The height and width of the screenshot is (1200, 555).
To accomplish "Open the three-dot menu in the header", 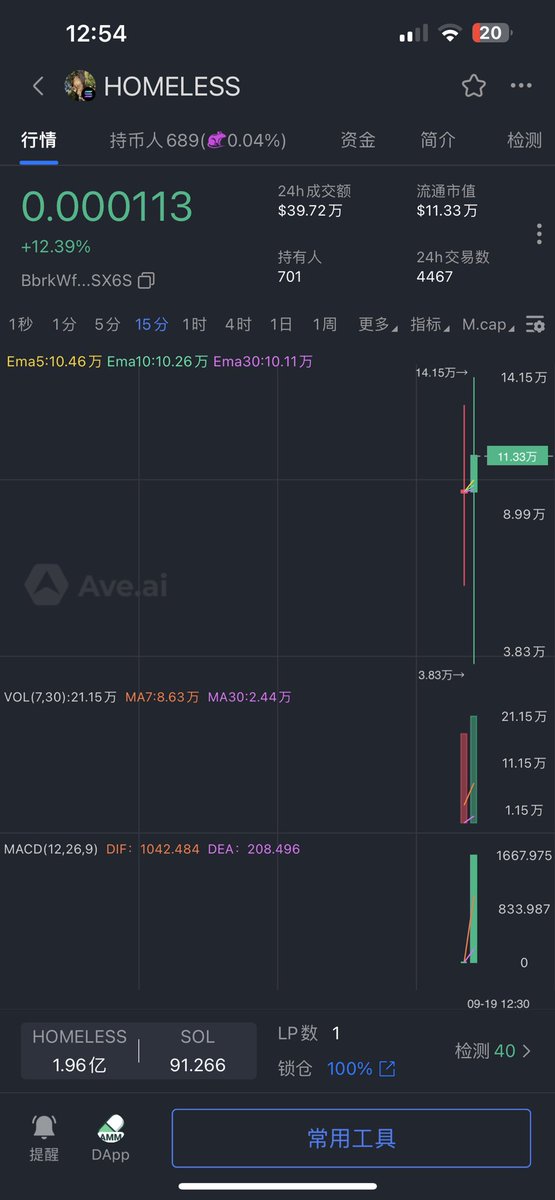I will pos(521,86).
